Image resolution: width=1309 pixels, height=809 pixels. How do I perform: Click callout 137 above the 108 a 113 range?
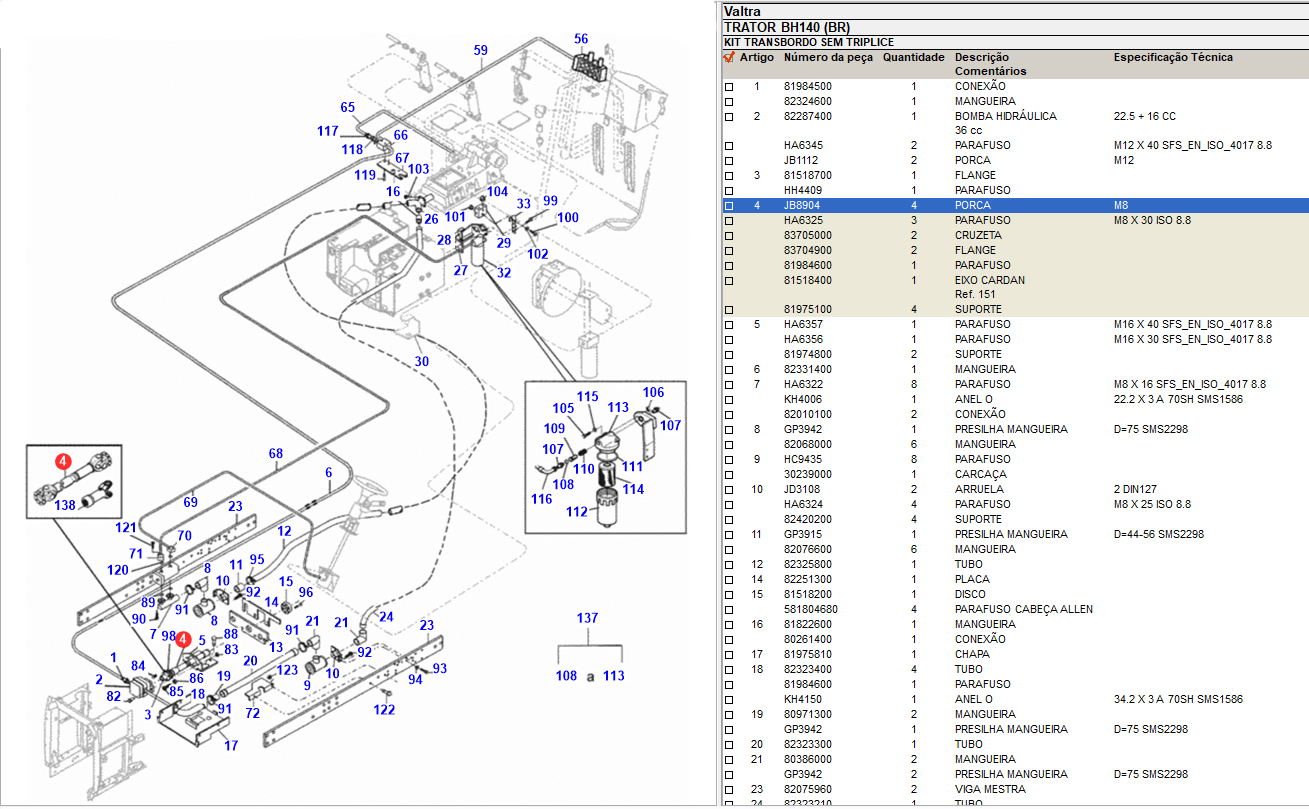point(587,618)
